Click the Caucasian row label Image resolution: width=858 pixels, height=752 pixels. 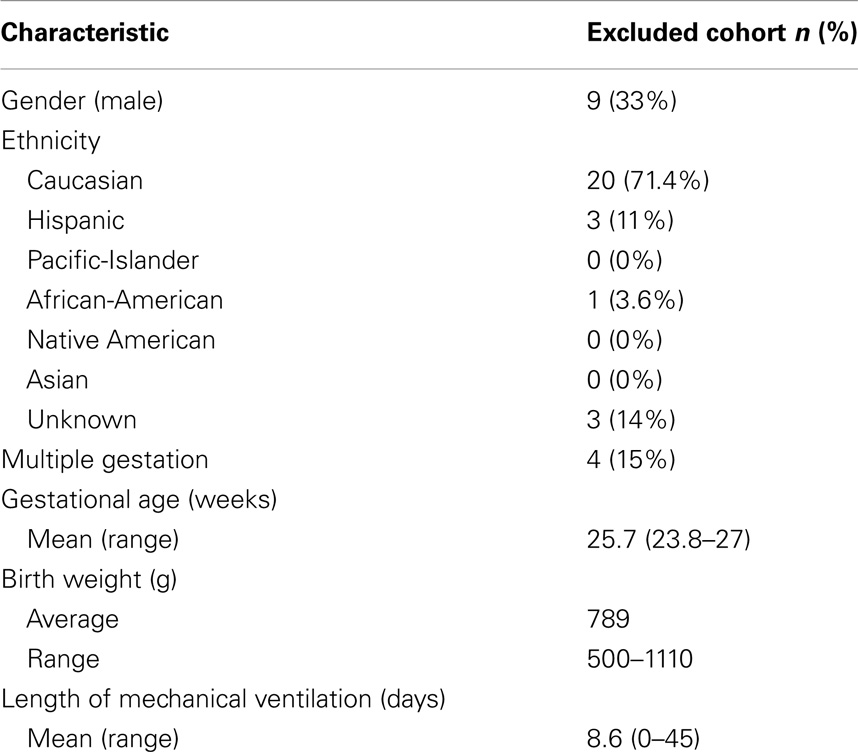(x=85, y=181)
